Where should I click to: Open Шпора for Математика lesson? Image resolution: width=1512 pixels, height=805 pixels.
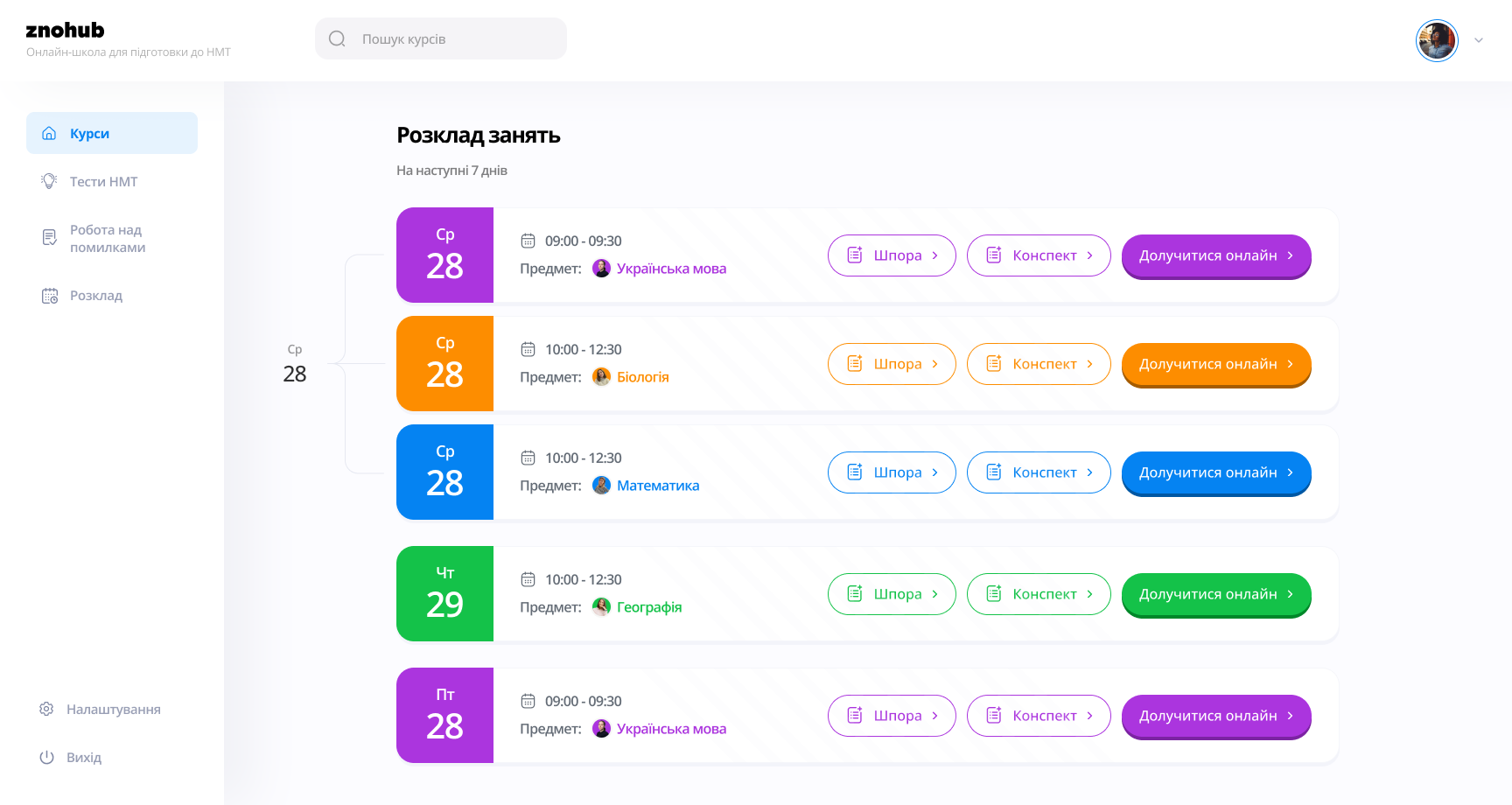coord(892,472)
